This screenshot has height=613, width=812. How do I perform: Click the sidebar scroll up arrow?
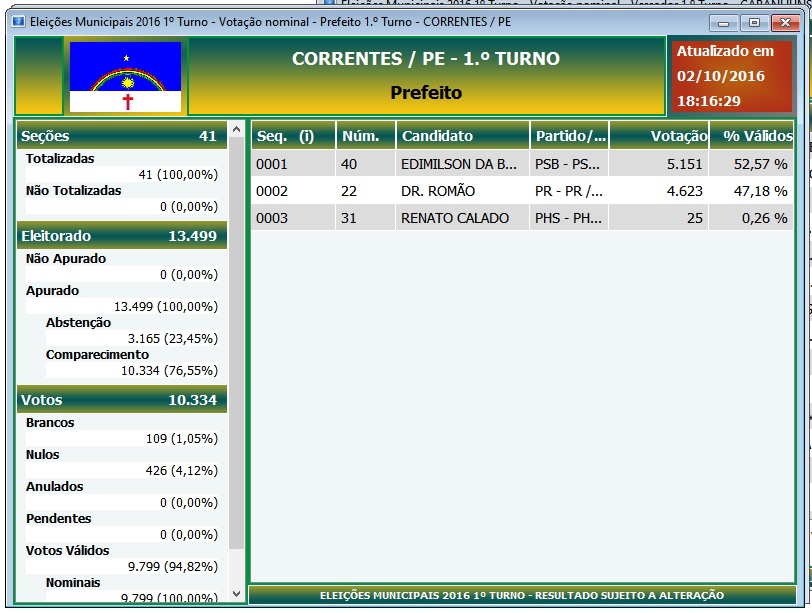(x=237, y=129)
